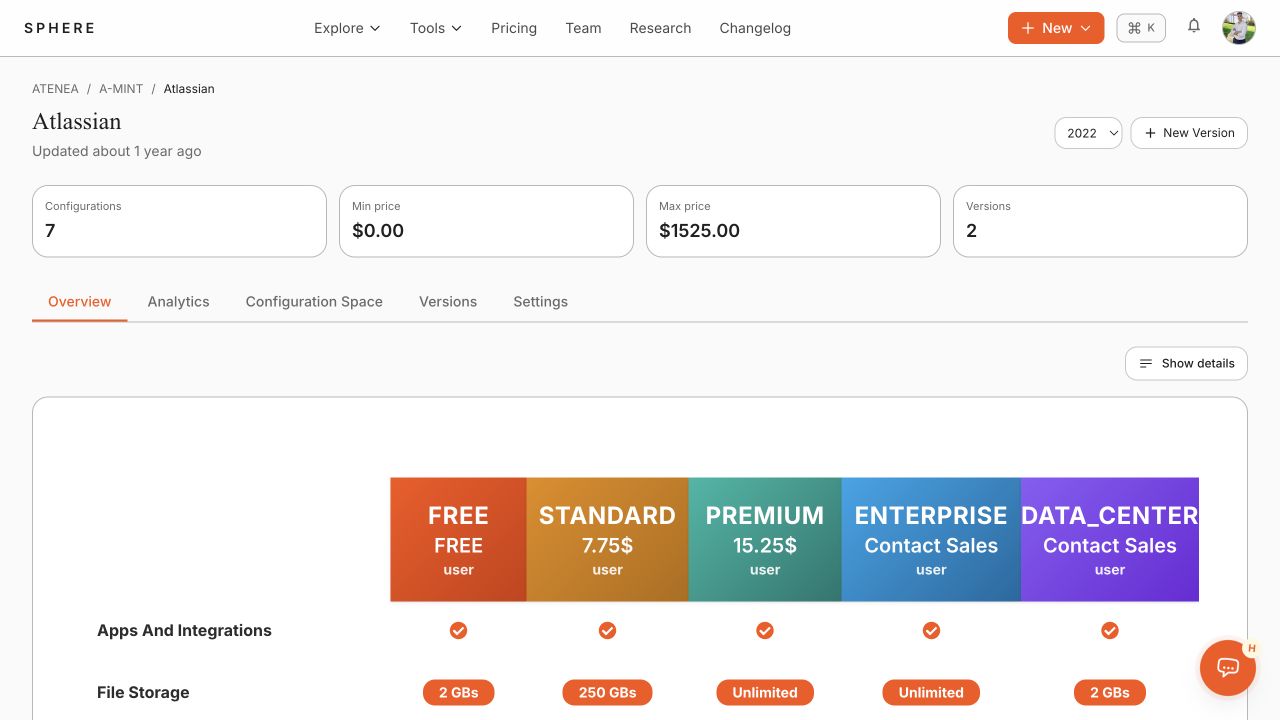This screenshot has height=720, width=1280.
Task: Click the Configurations stat card
Action: (179, 221)
